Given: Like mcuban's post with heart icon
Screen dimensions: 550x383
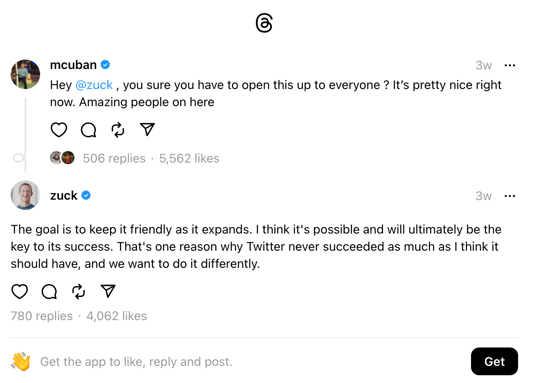Looking at the screenshot, I should [x=59, y=130].
